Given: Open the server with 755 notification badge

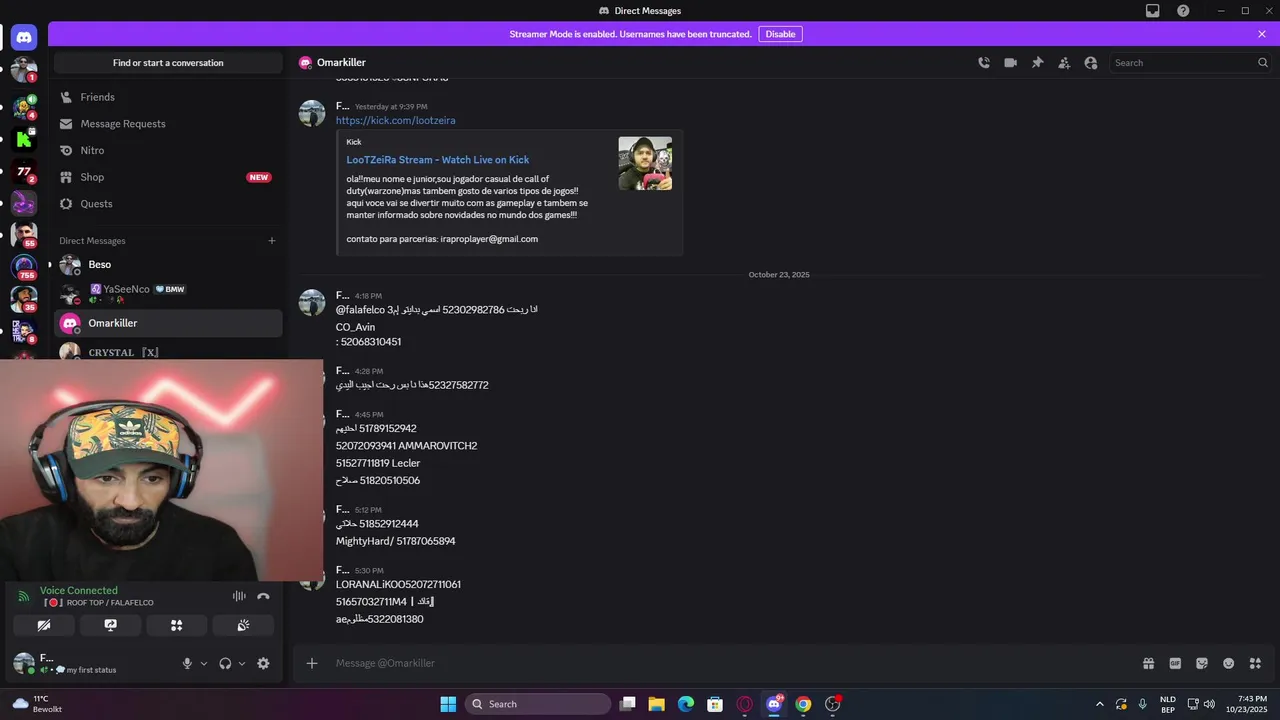Looking at the screenshot, I should pyautogui.click(x=24, y=267).
